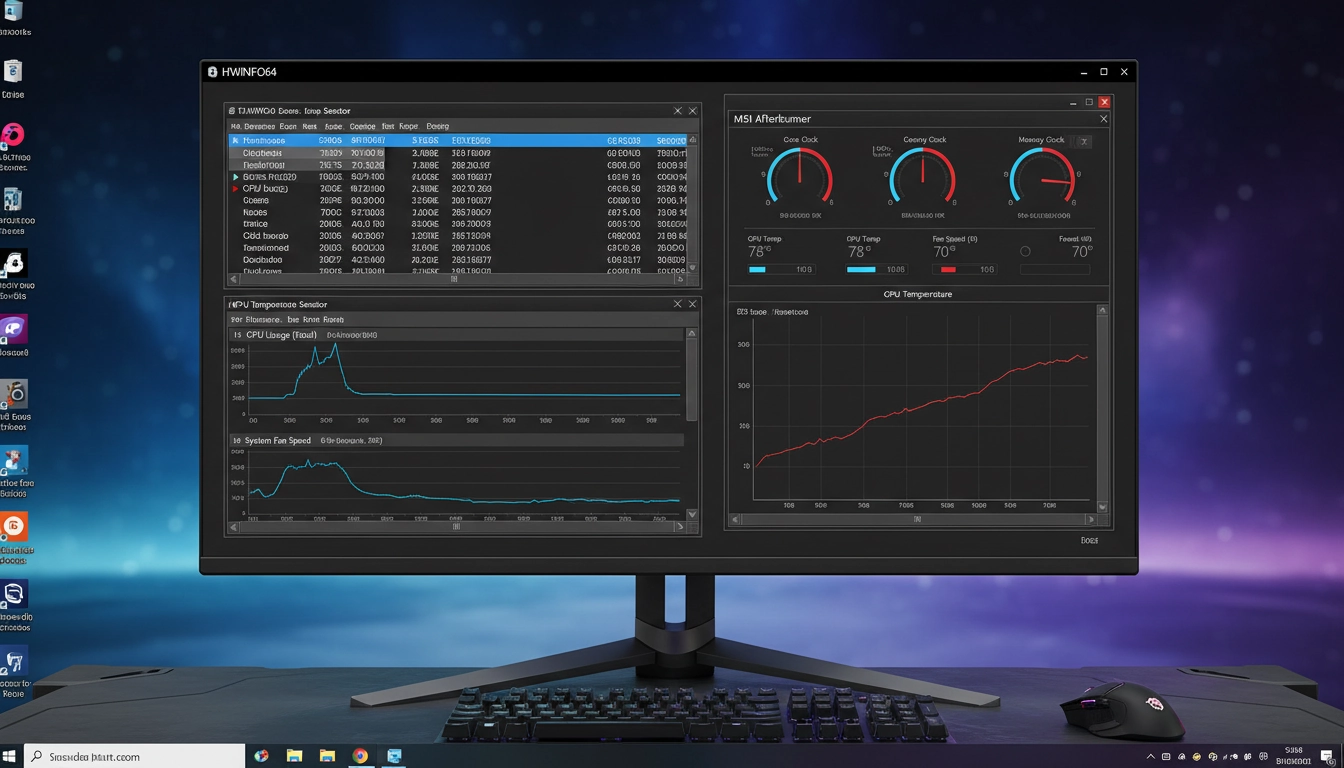Open the Windows Start menu
The image size is (1344, 768).
[x=10, y=757]
